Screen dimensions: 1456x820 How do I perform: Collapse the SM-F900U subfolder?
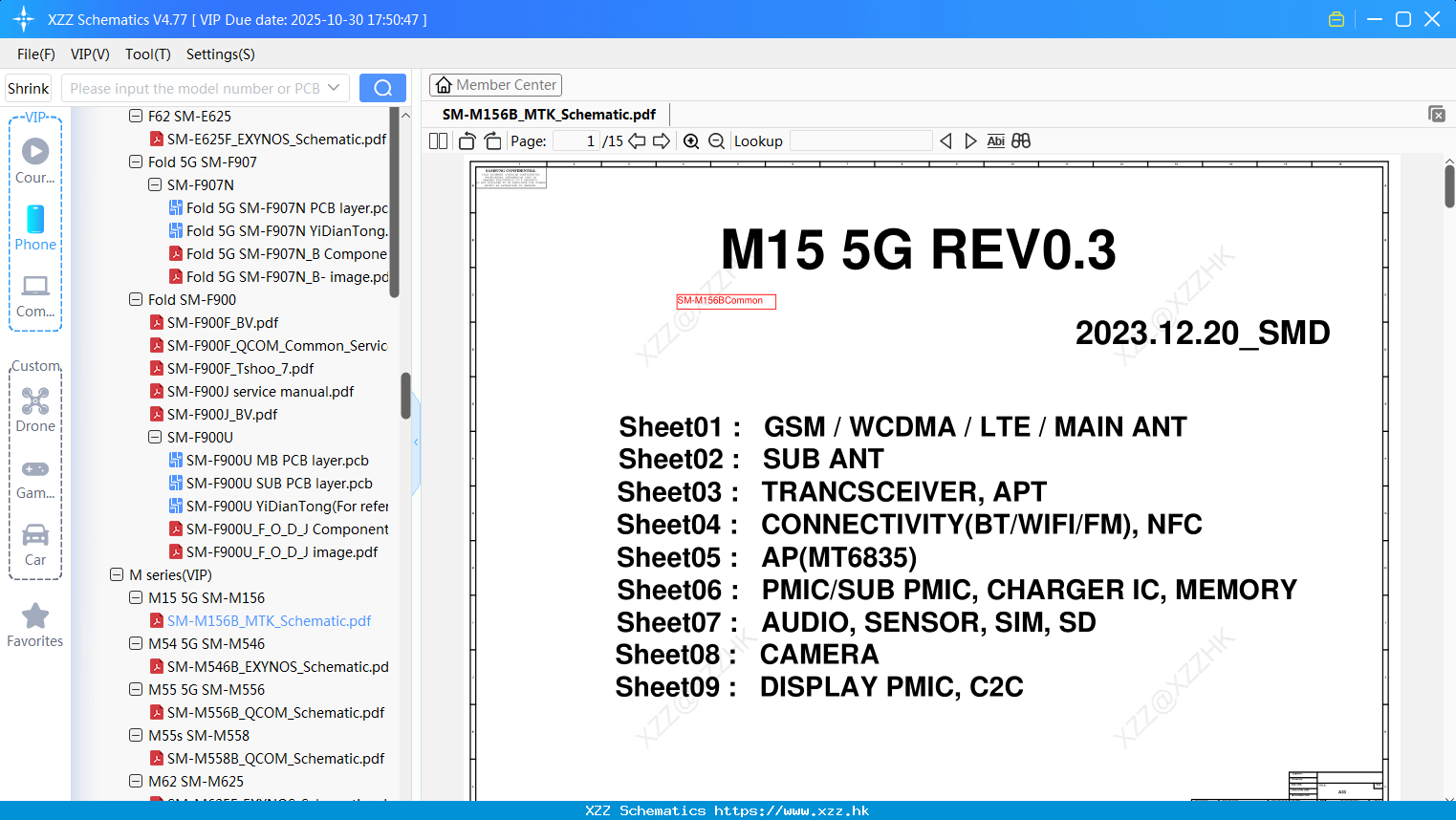click(x=155, y=438)
